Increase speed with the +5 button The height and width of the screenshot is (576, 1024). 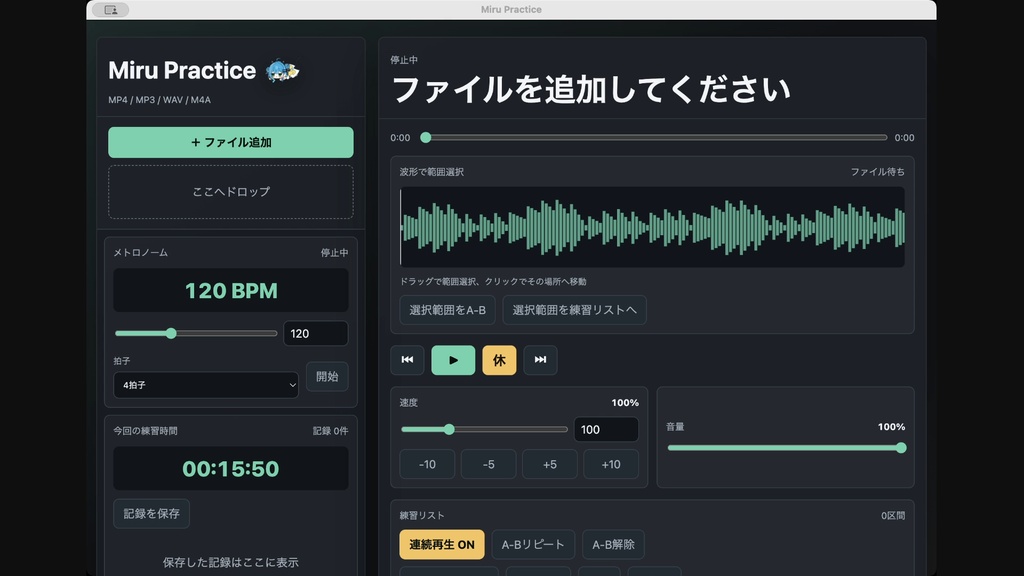tap(550, 464)
